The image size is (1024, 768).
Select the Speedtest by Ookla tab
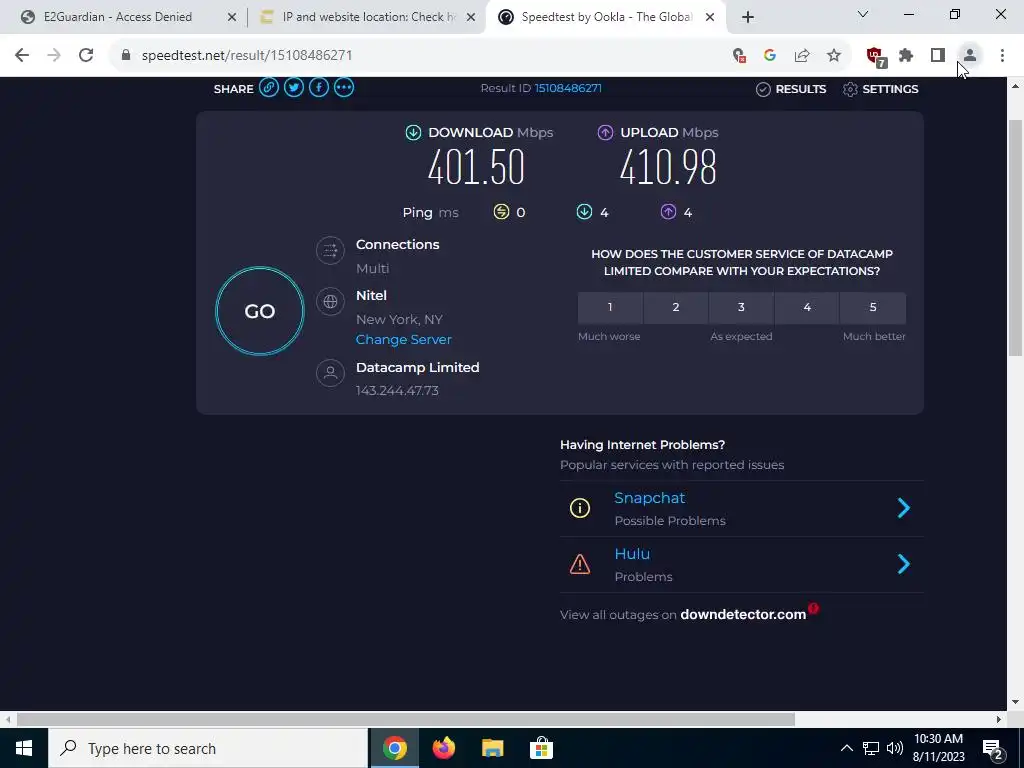pos(606,17)
